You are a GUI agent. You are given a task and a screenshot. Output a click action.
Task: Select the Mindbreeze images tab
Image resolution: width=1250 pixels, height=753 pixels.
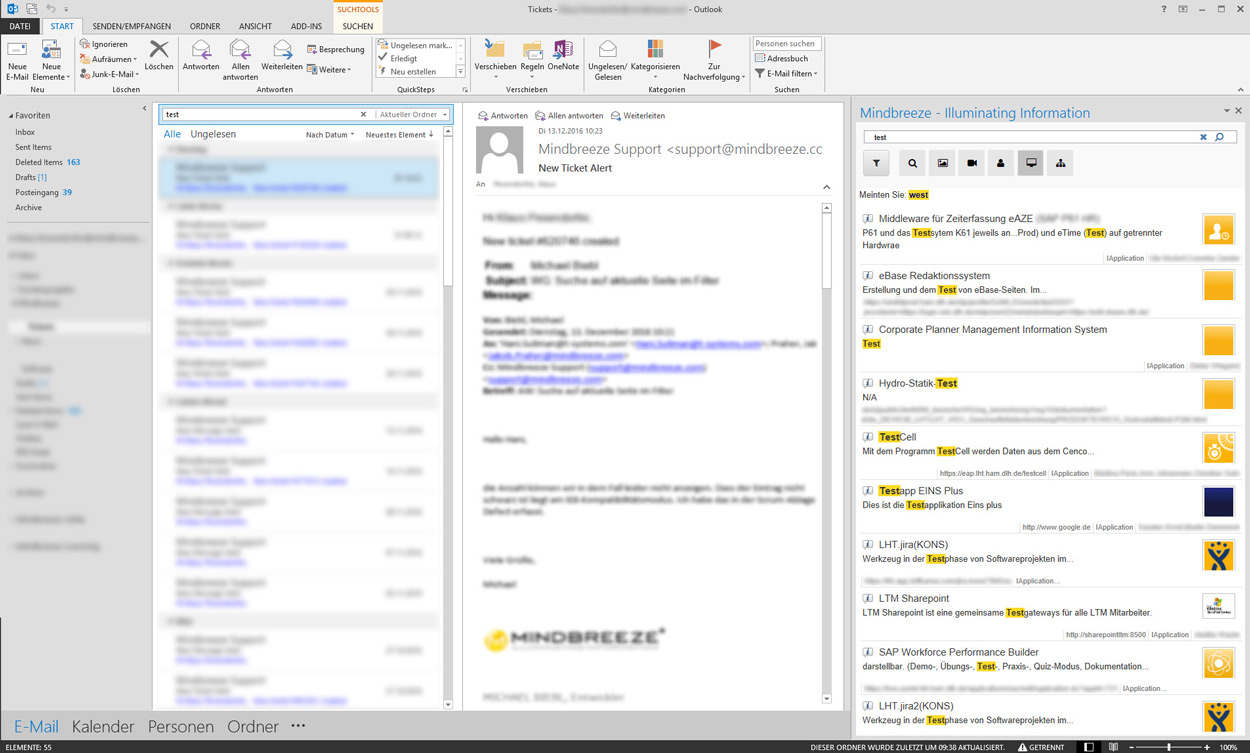942,163
